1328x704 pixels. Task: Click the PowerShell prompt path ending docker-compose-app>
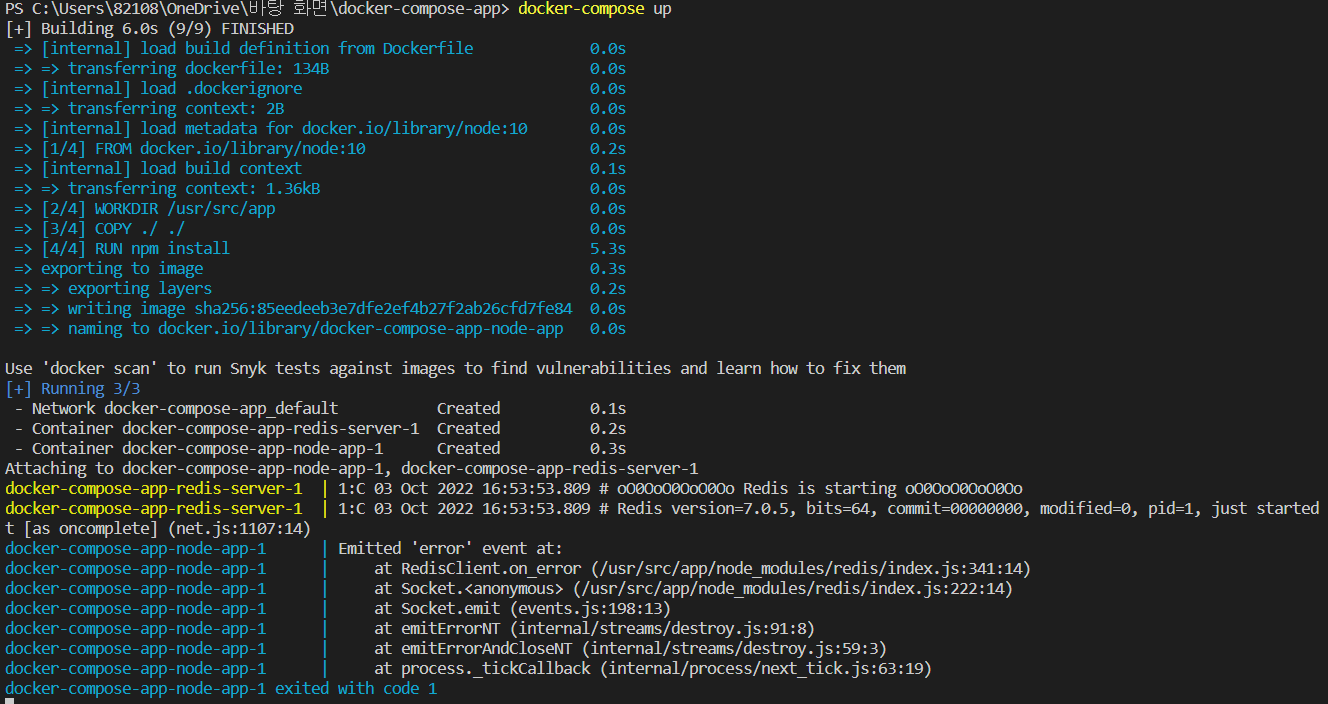258,9
